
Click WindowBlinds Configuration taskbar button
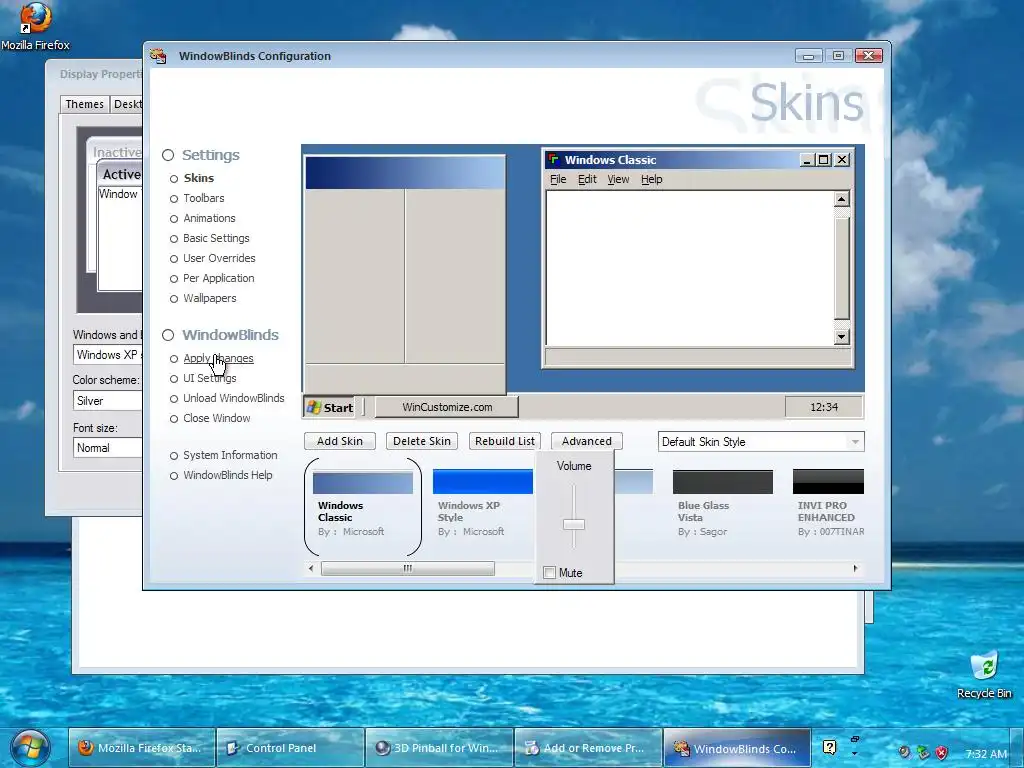pos(737,748)
